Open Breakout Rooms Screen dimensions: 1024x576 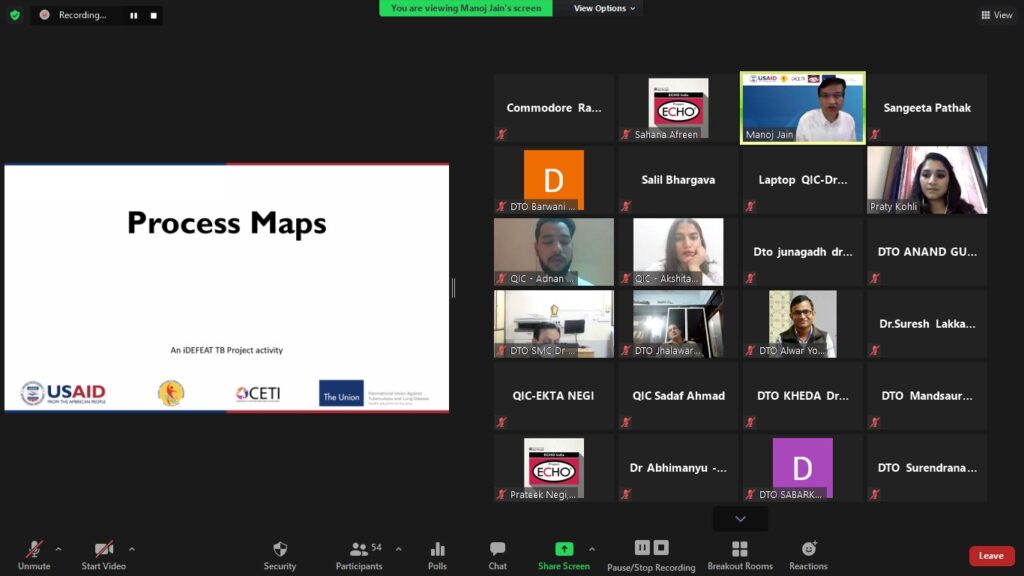pos(740,550)
